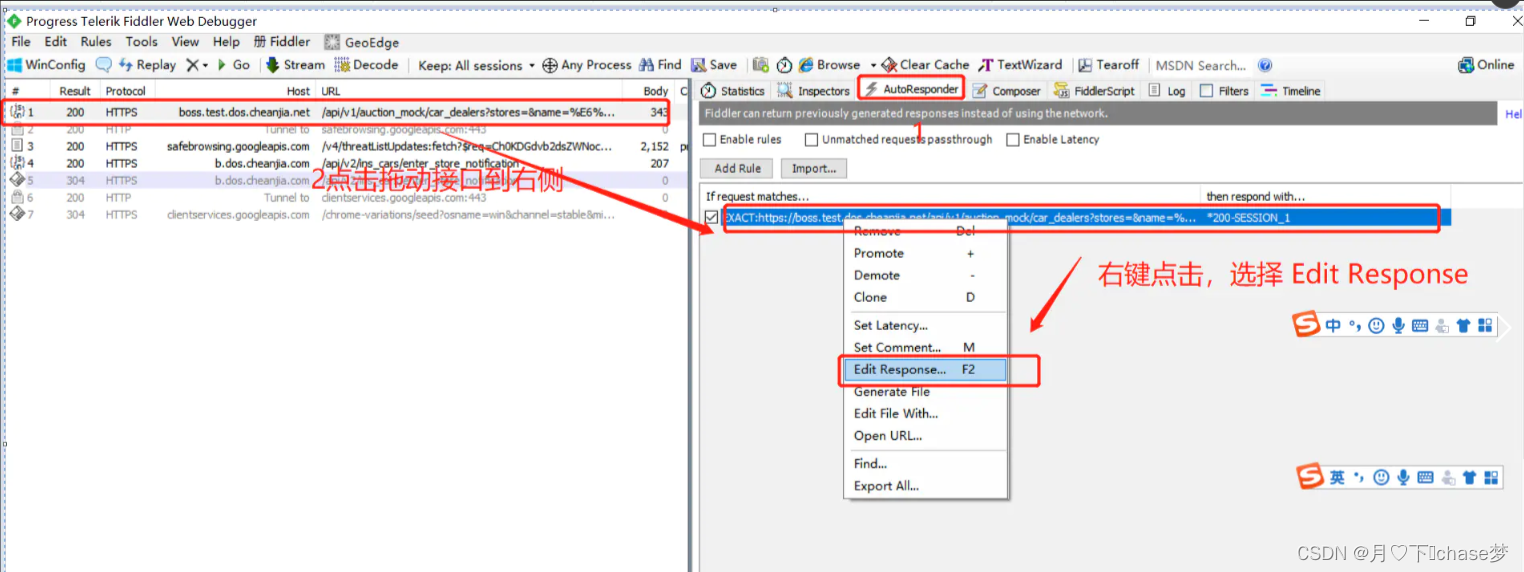Click the Import... button
This screenshot has height=572, width=1524.
point(814,168)
